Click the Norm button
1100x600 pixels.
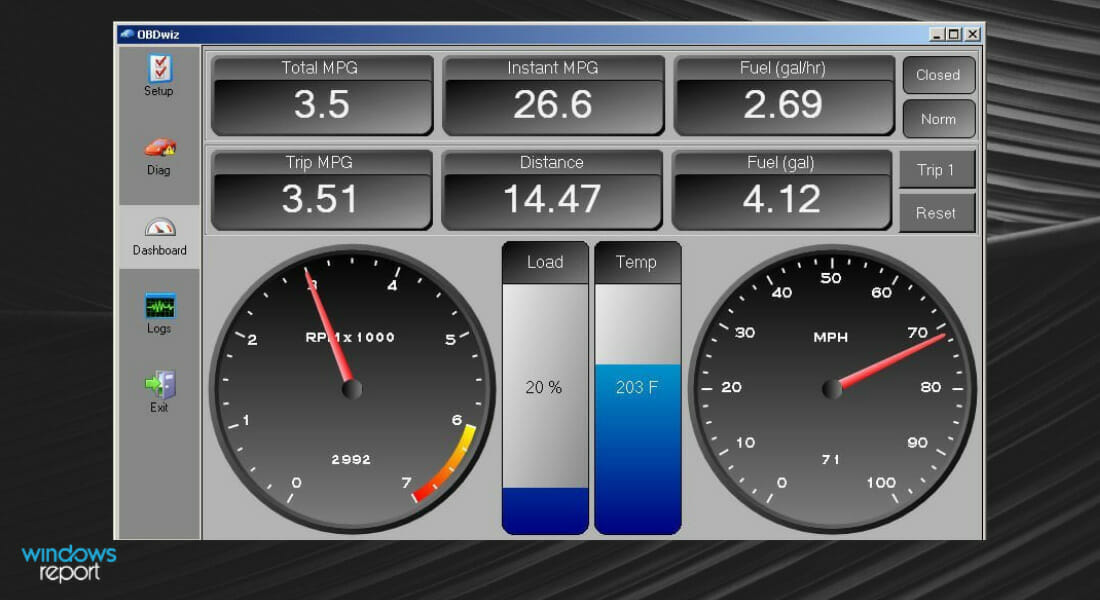(x=938, y=119)
